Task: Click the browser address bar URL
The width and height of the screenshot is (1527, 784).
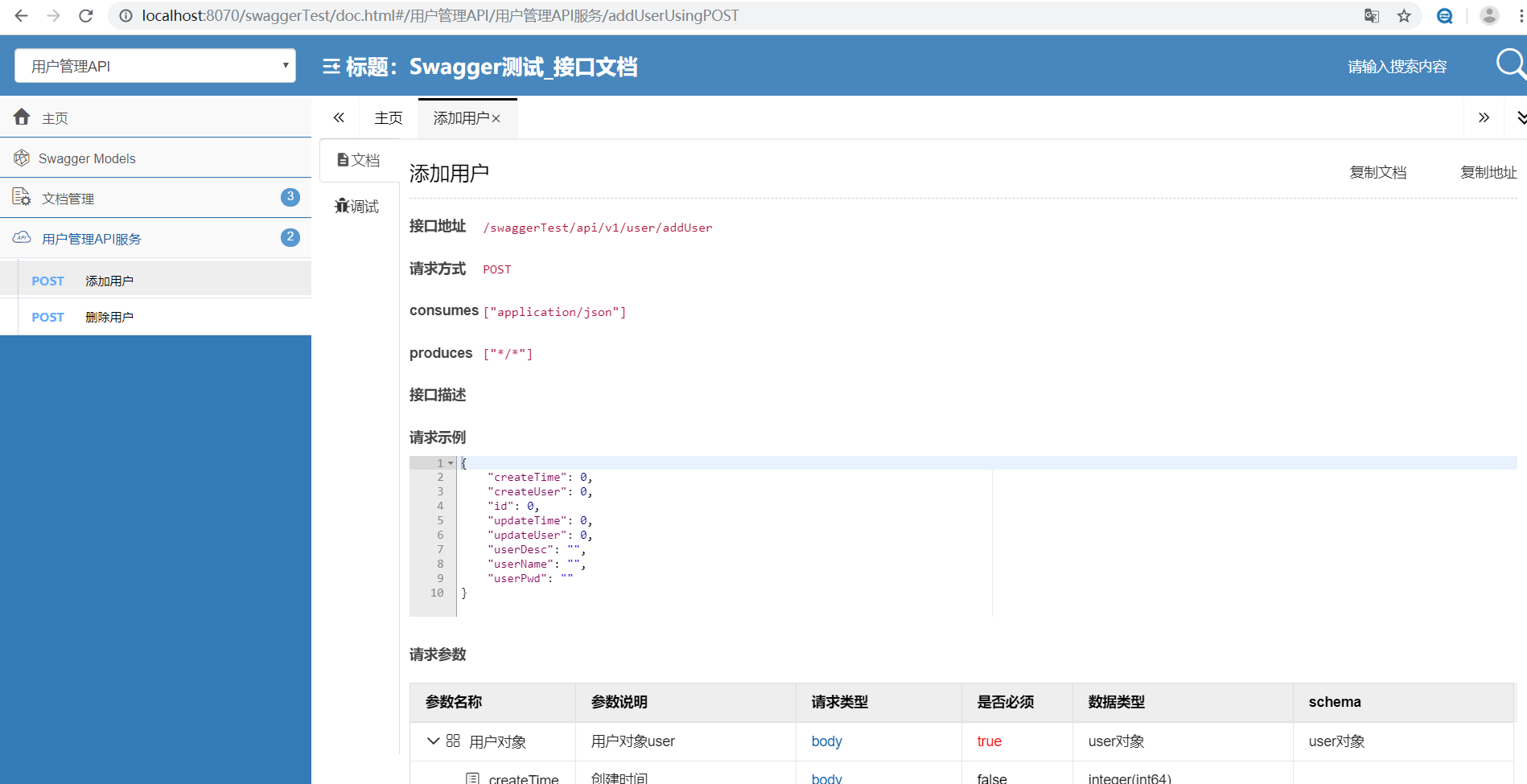Action: click(x=440, y=16)
